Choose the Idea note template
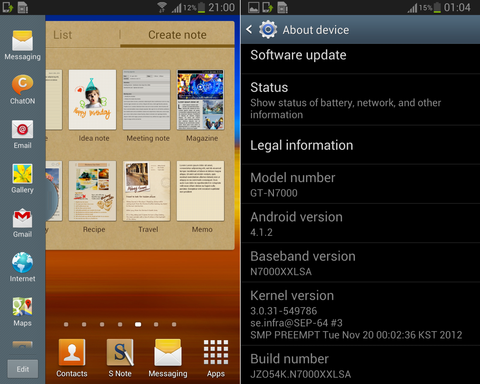 coord(93,106)
